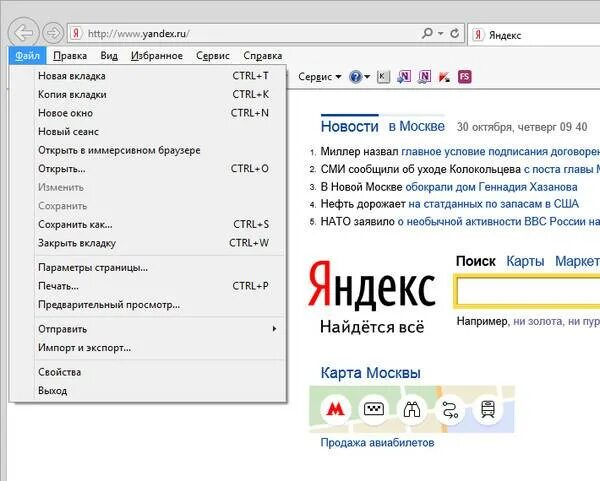The width and height of the screenshot is (600, 481).
Task: Open the address bar autocomplete dropdown arrow
Action: coord(441,34)
